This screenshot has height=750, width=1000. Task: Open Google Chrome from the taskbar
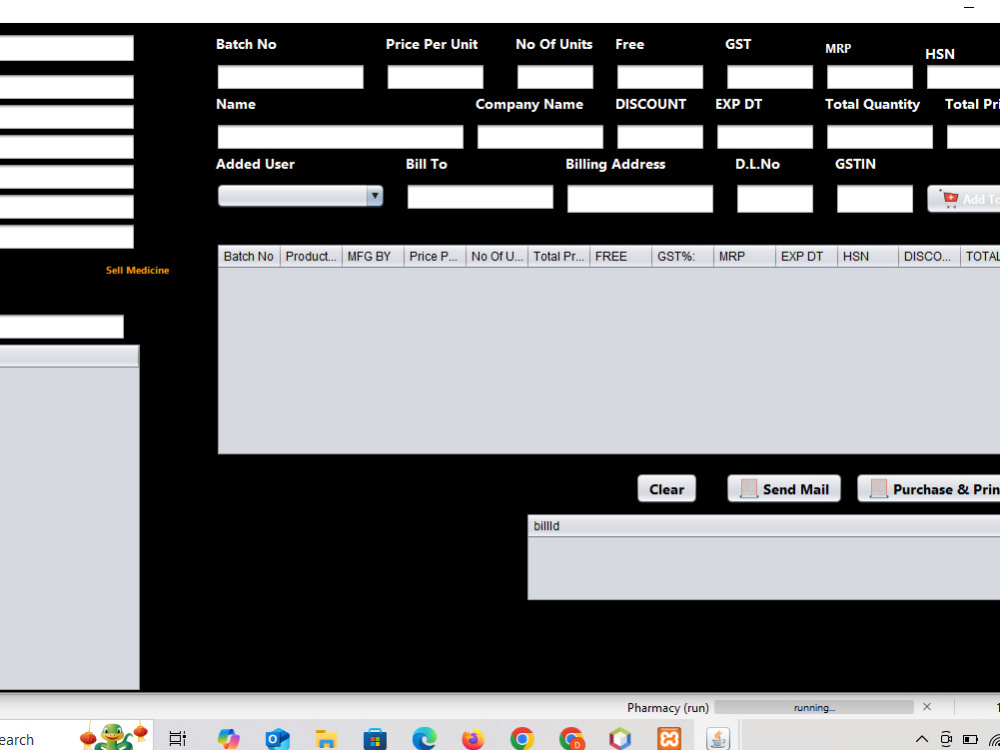[x=522, y=739]
